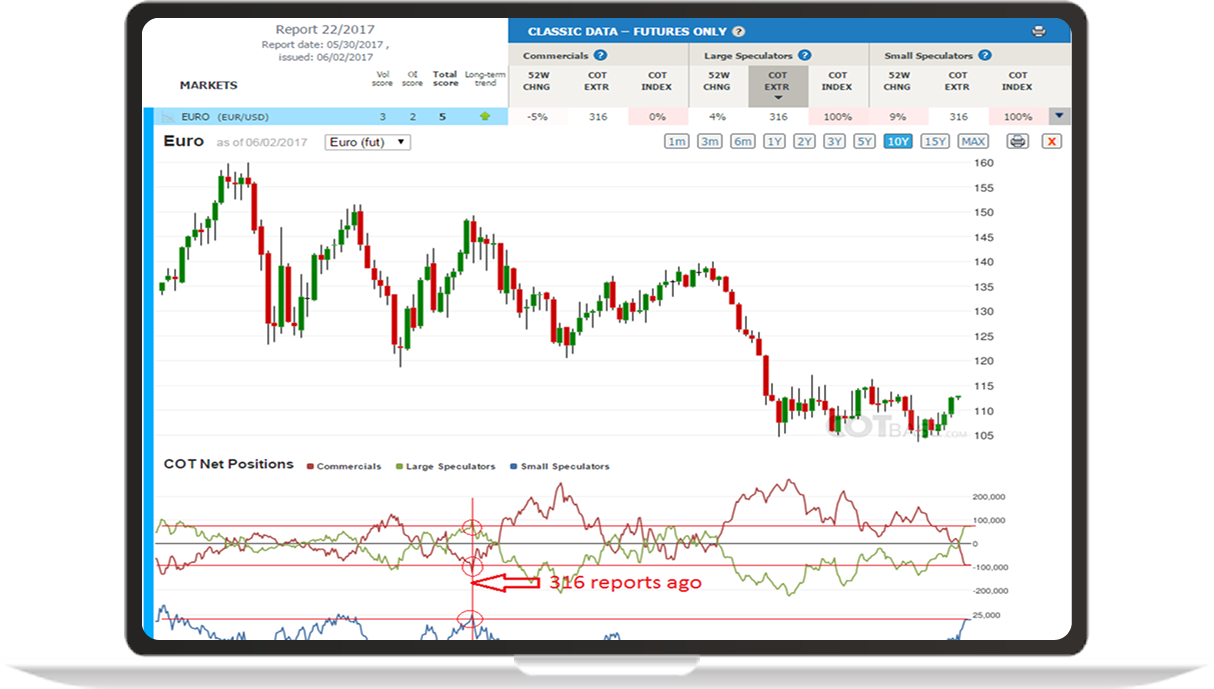Select the MAX time range
Viewport: 1214px width, 689px height.
click(x=972, y=142)
